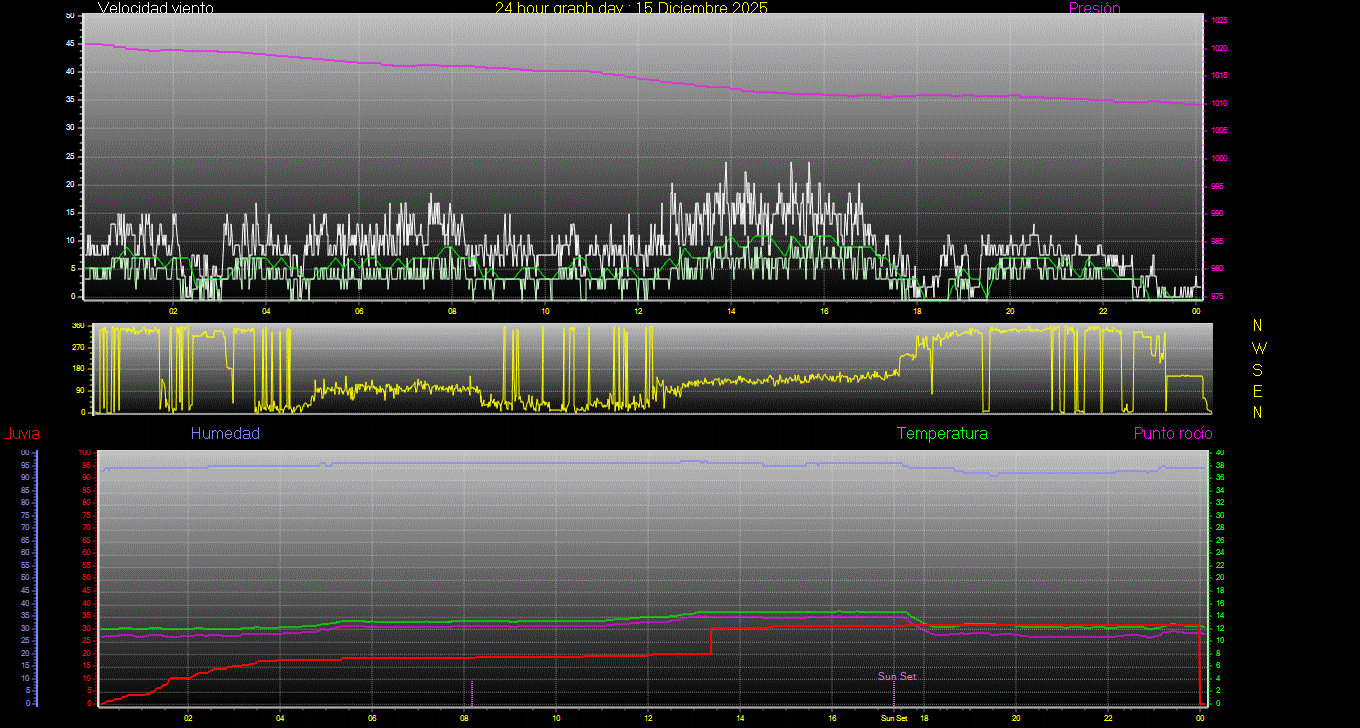Select the 24 hour graph date title
Image resolution: width=1360 pixels, height=728 pixels.
[631, 8]
